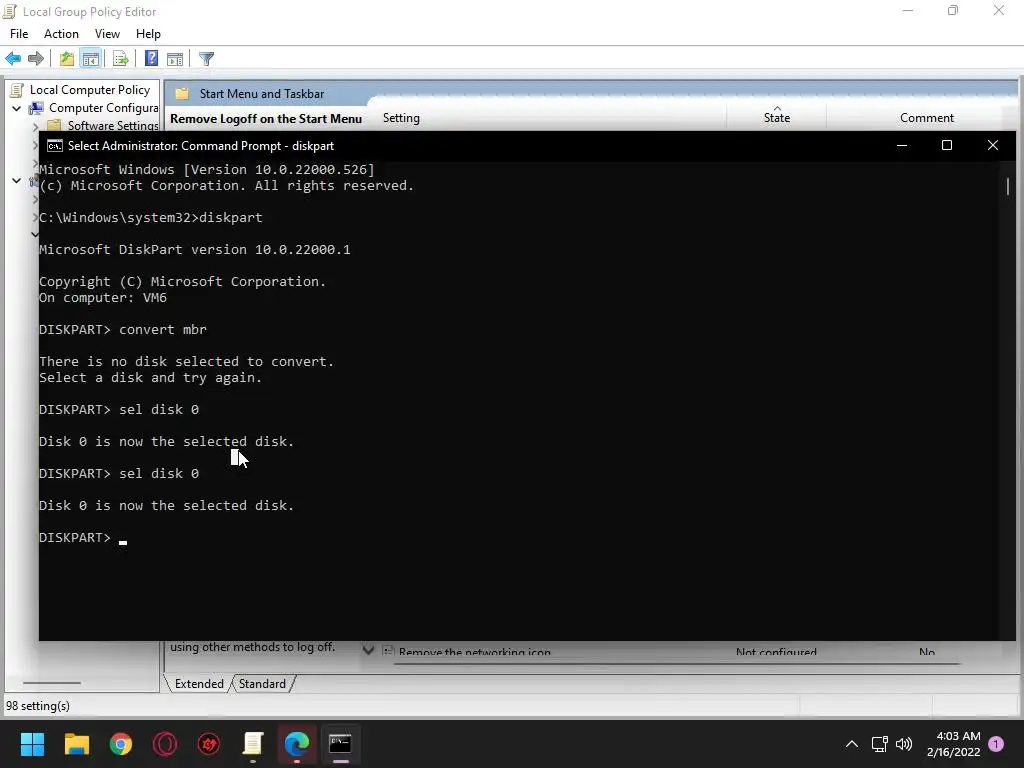Open the clock showing 4:03 AM
1024x768 pixels.
[x=953, y=744]
